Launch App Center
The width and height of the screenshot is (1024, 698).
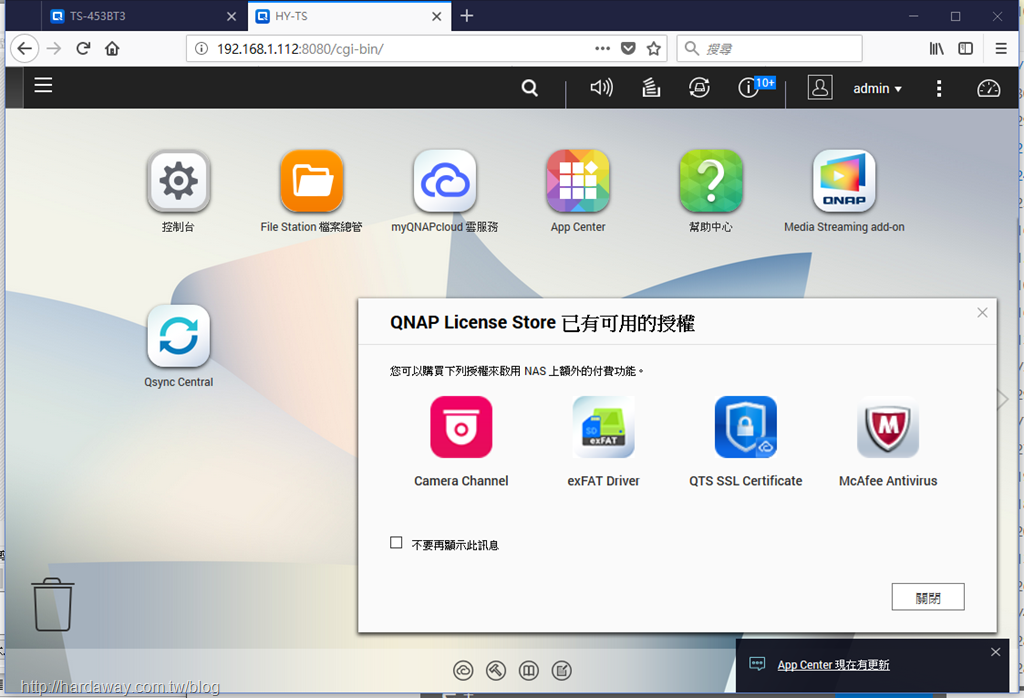coord(578,182)
